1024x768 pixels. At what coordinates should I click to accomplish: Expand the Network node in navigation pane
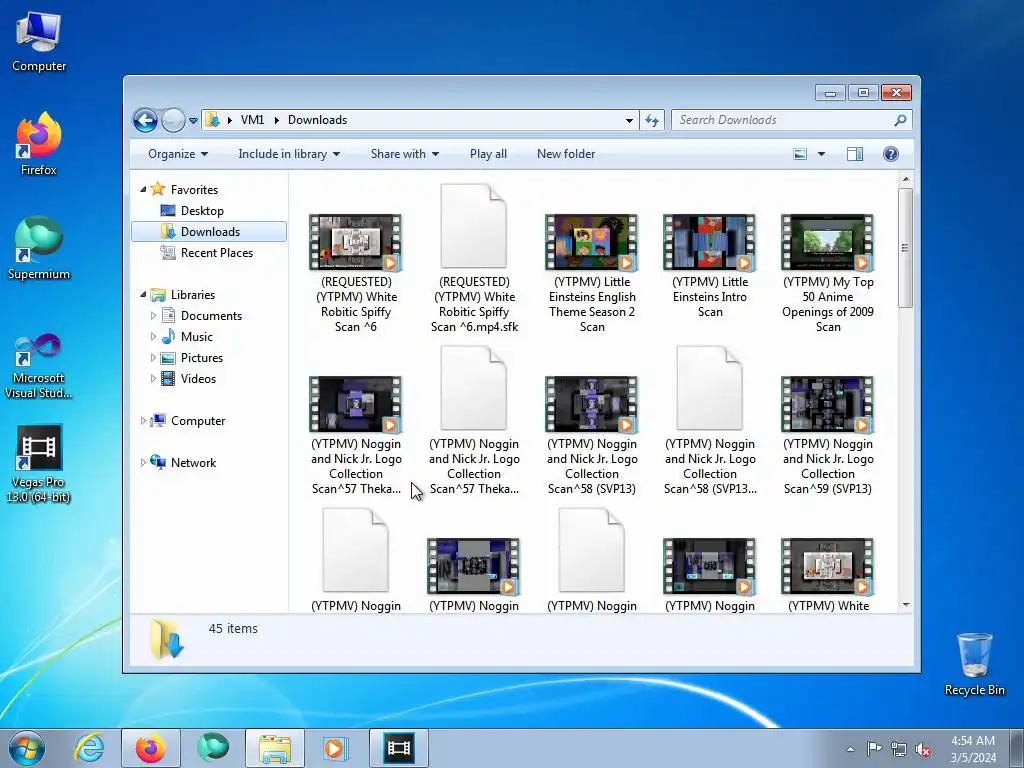[x=143, y=462]
